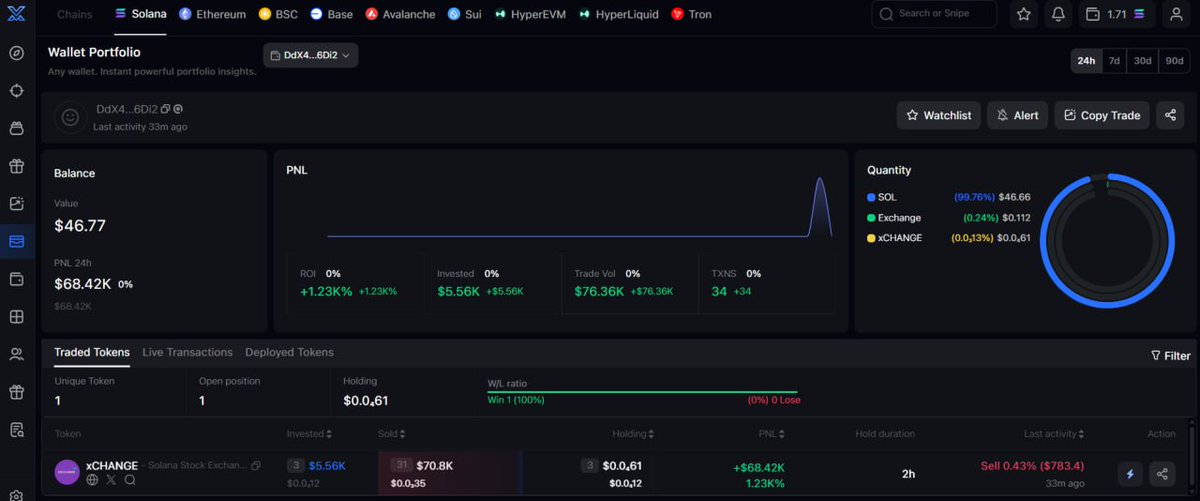Copy the xCHANGE token address
This screenshot has height=501, width=1200.
[x=256, y=466]
